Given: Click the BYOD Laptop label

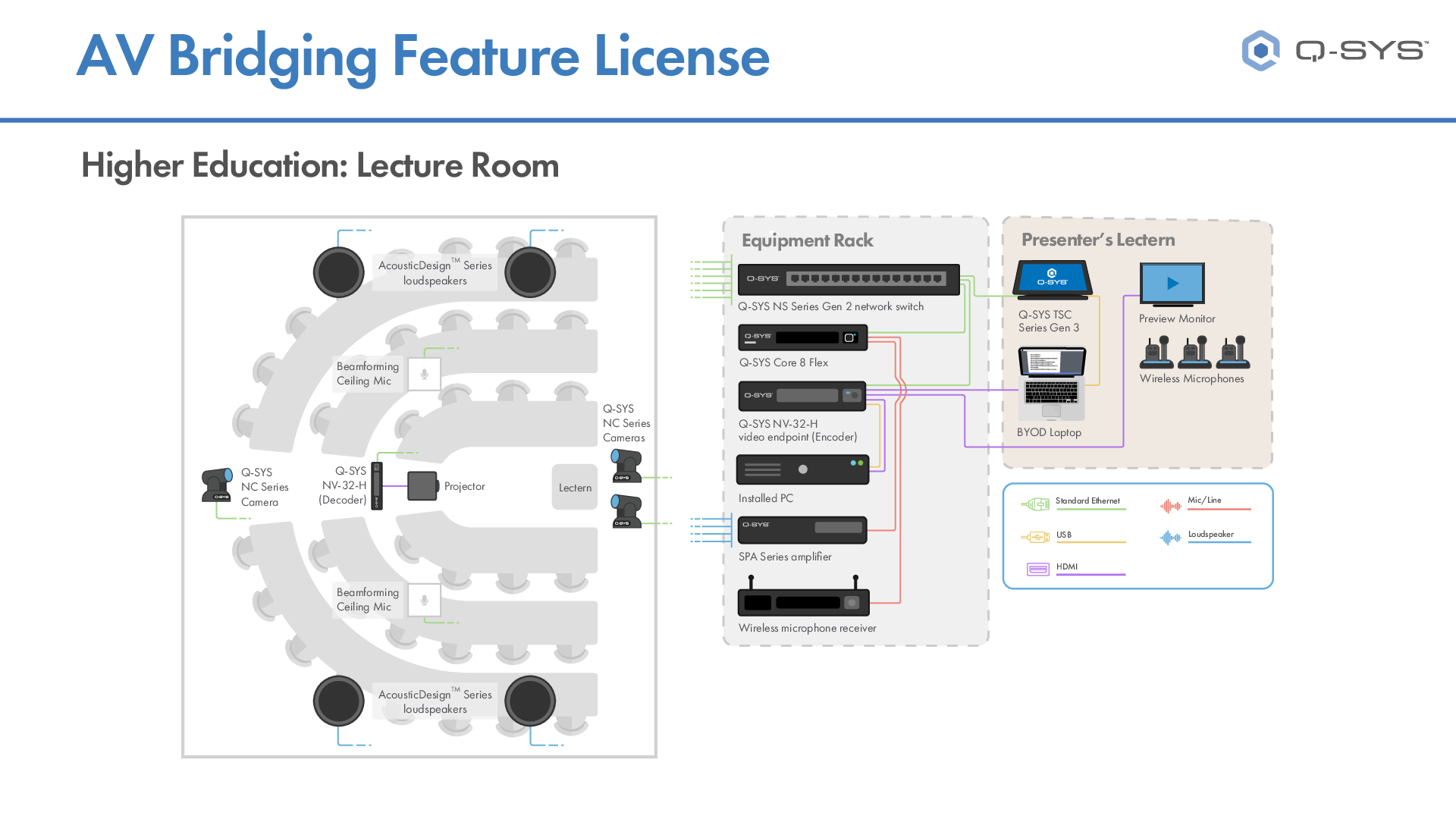Looking at the screenshot, I should click(x=1049, y=432).
